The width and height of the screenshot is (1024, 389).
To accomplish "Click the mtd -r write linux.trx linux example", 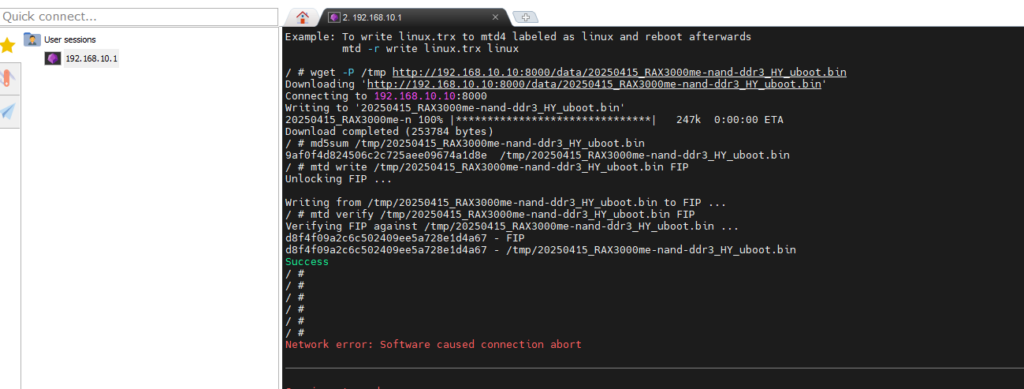I will [x=430, y=48].
